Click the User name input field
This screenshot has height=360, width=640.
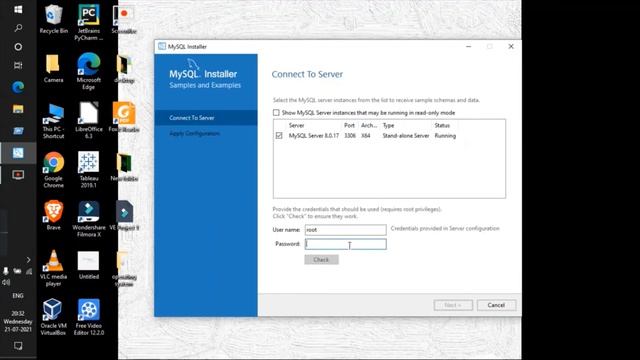point(345,230)
